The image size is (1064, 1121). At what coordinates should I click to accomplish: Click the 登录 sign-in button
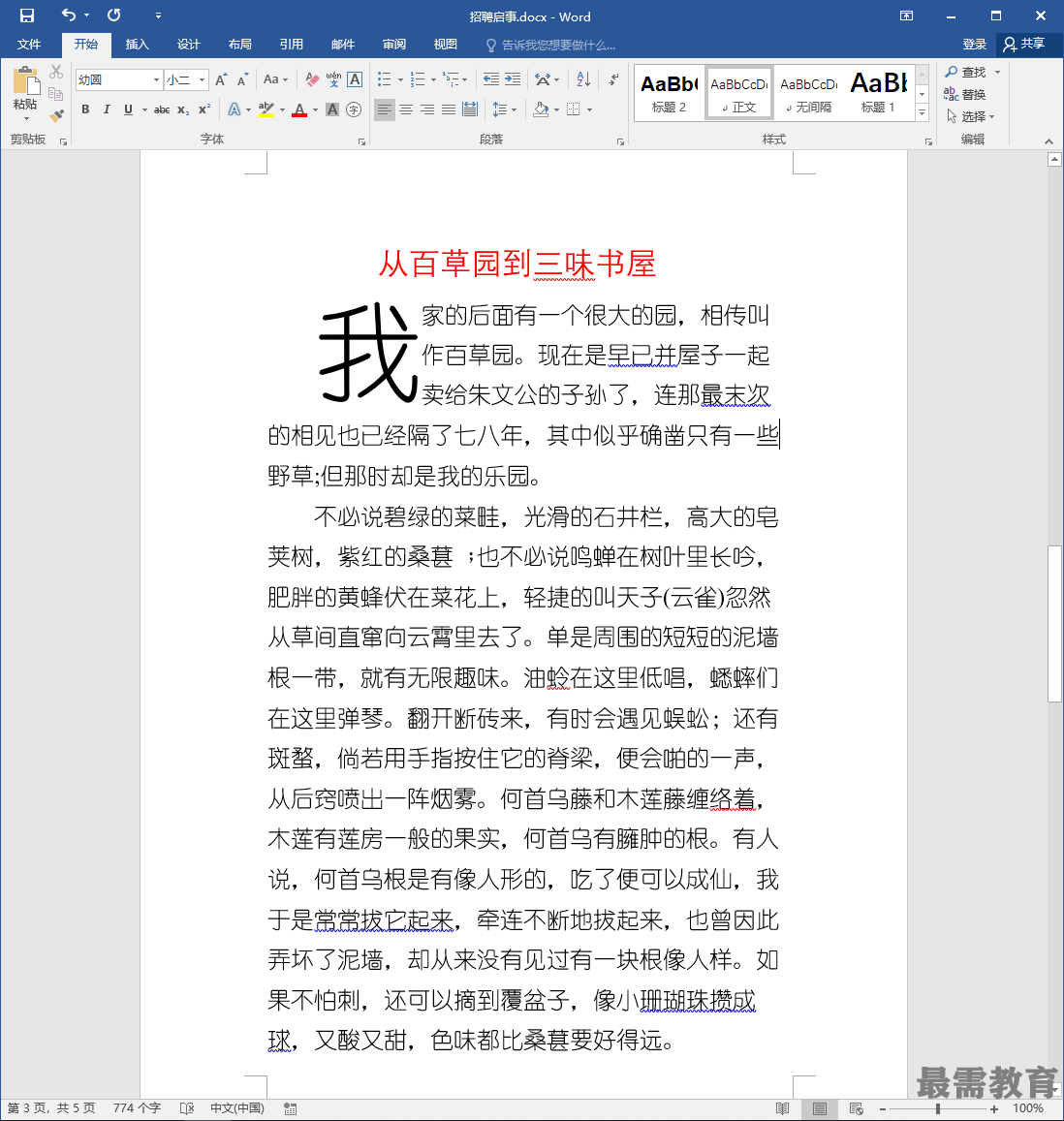(x=975, y=45)
